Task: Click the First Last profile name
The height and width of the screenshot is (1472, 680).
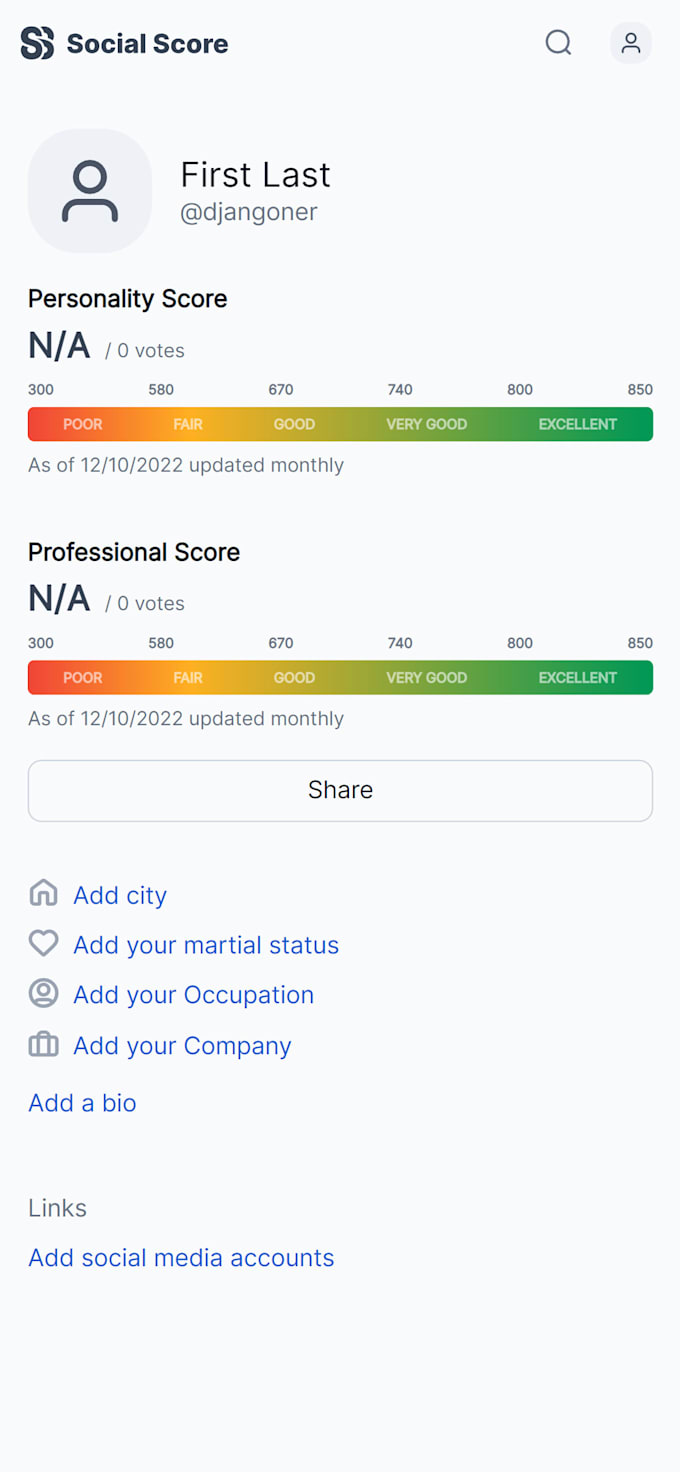Action: click(x=255, y=175)
